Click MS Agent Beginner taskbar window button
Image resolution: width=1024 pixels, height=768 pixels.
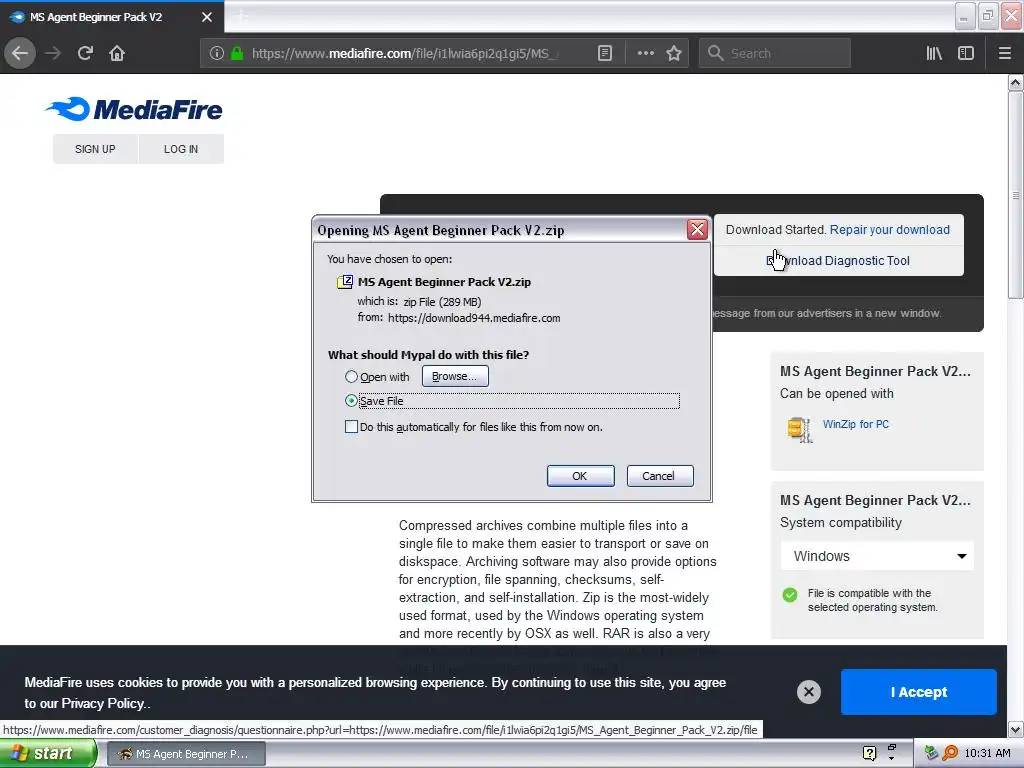(186, 754)
